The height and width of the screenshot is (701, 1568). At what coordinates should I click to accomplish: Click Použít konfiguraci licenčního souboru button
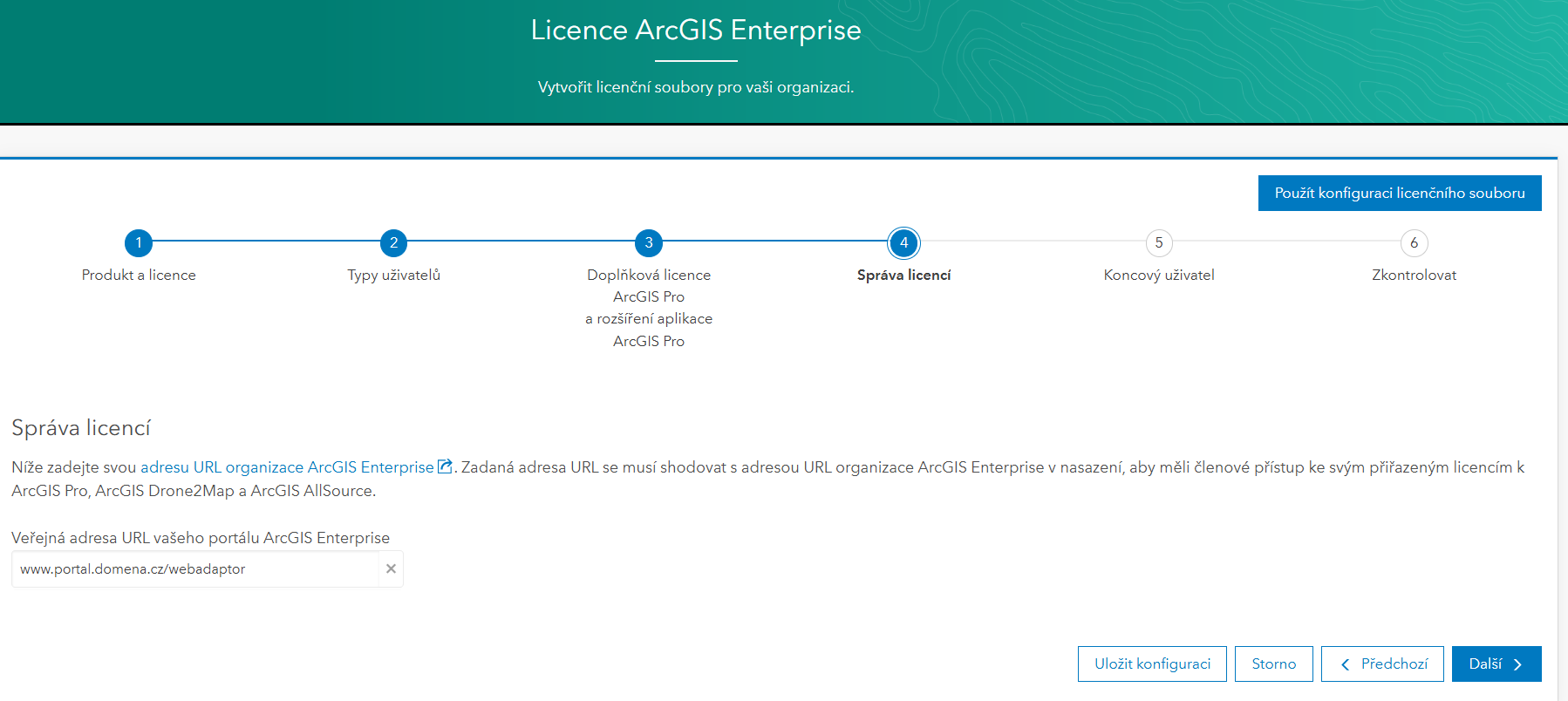pos(1400,193)
